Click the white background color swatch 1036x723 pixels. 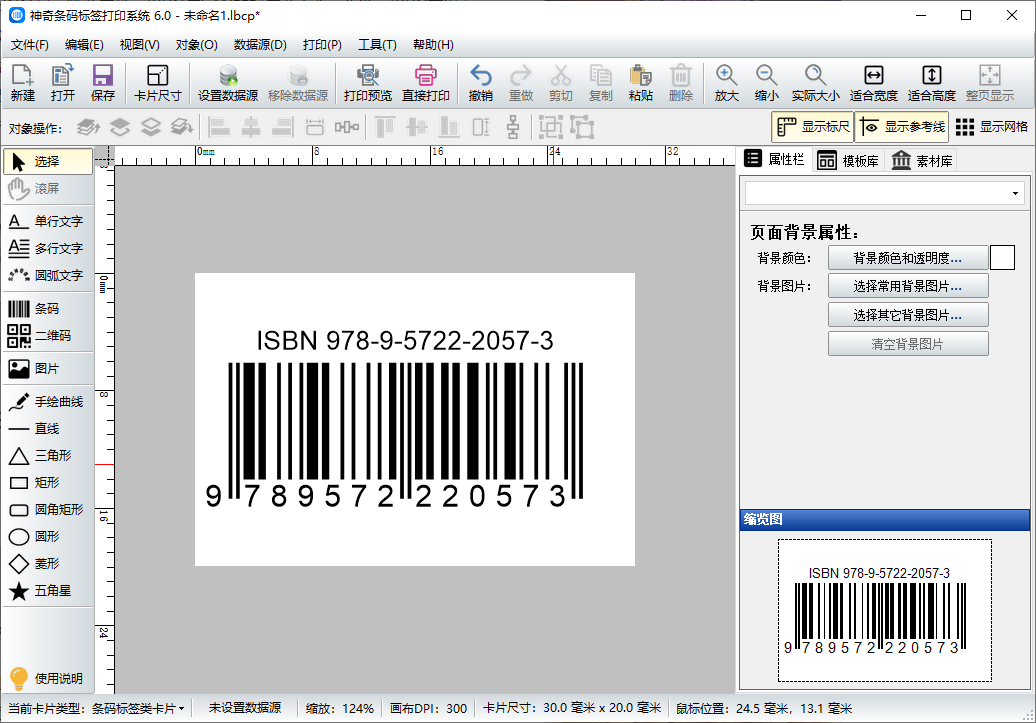pos(1002,257)
